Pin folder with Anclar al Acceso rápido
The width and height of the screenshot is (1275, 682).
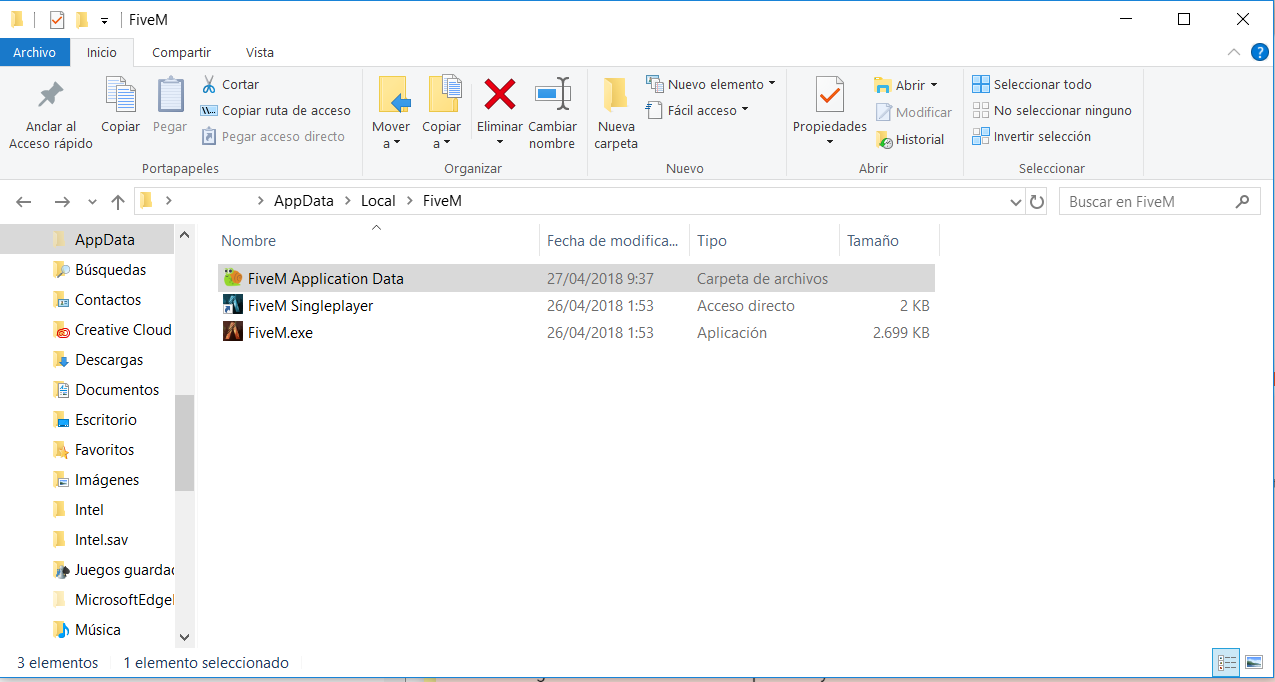(x=50, y=115)
